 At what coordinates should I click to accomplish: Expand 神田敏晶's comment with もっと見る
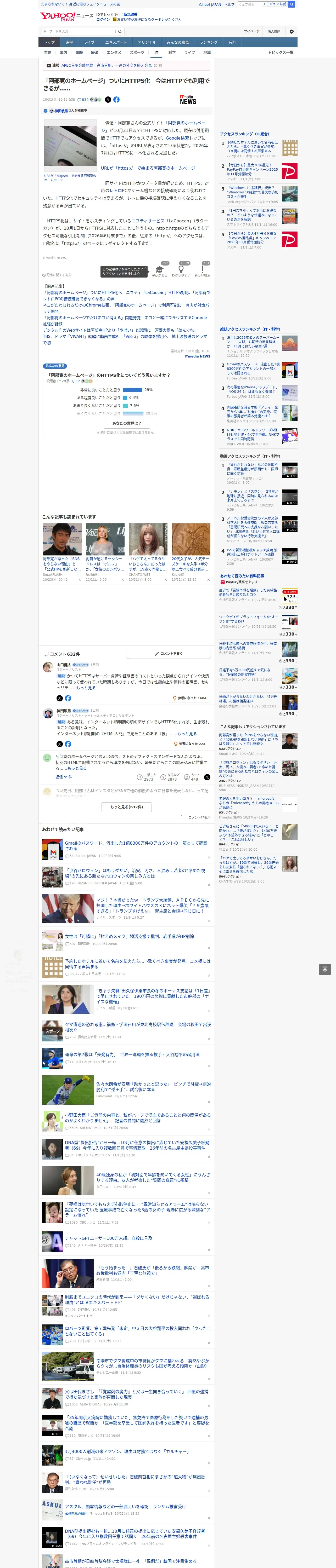[187, 734]
